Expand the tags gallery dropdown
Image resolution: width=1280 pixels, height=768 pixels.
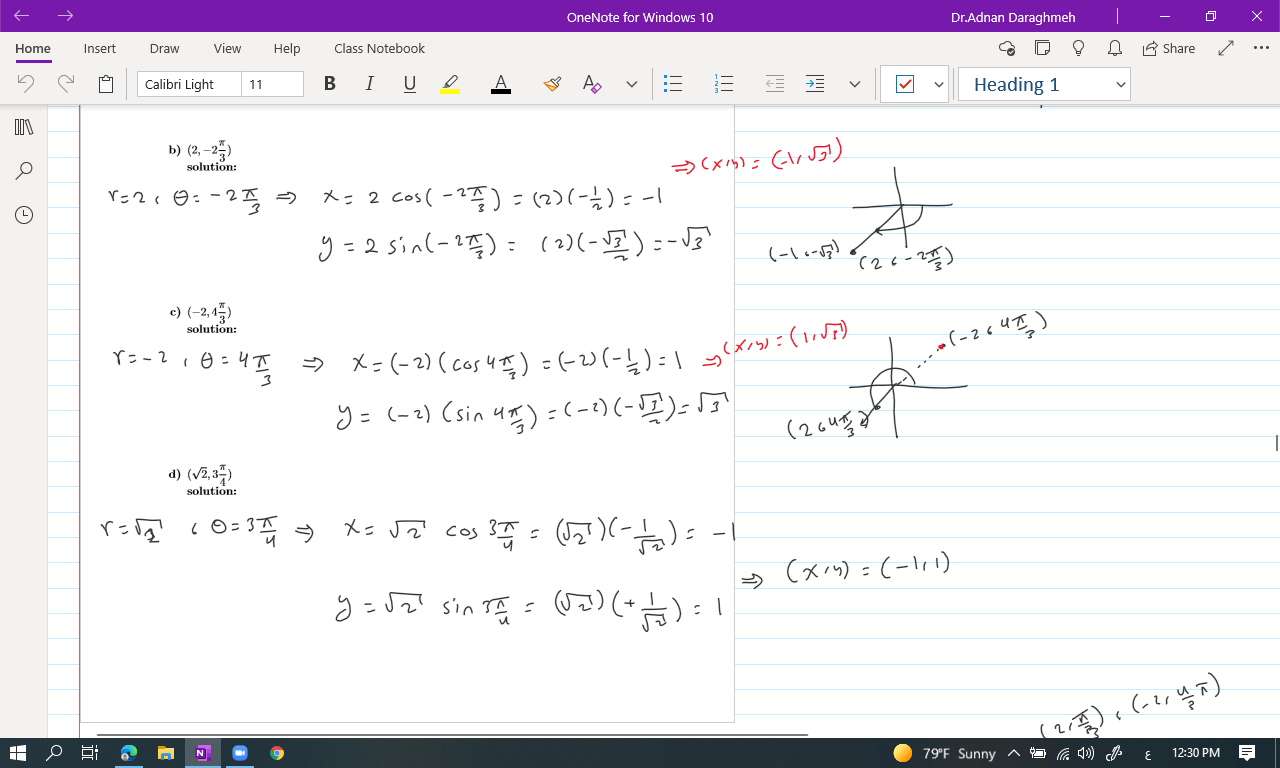pyautogui.click(x=938, y=85)
